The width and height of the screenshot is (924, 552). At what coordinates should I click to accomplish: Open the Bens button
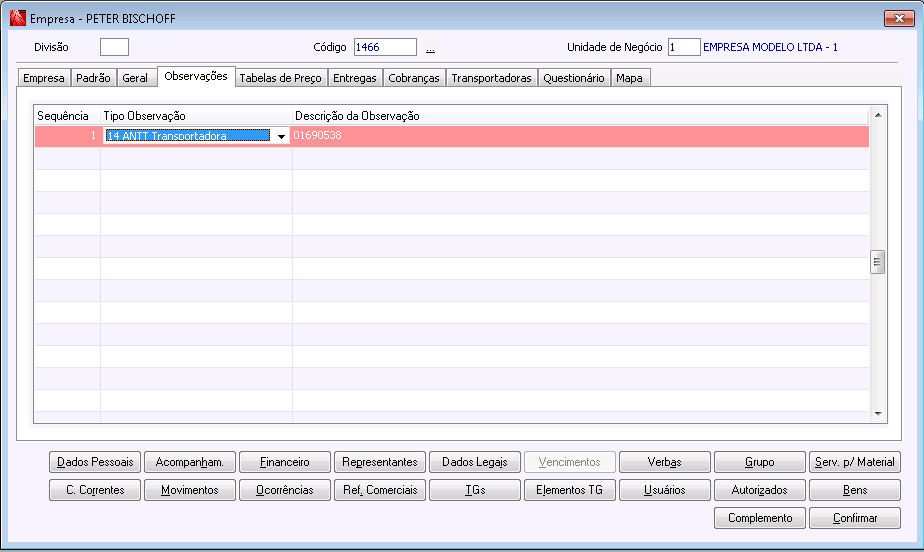point(855,490)
